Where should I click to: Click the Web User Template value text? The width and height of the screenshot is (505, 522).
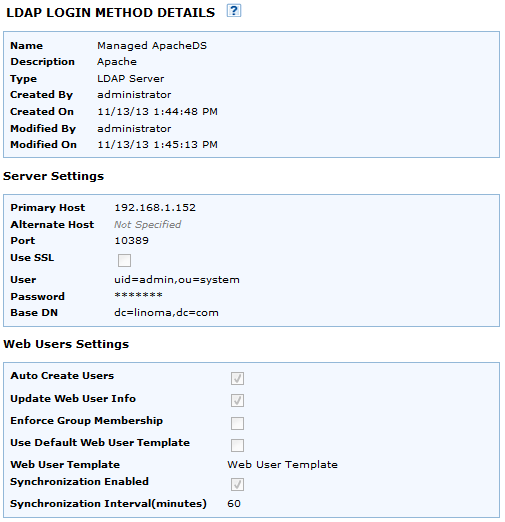[282, 464]
